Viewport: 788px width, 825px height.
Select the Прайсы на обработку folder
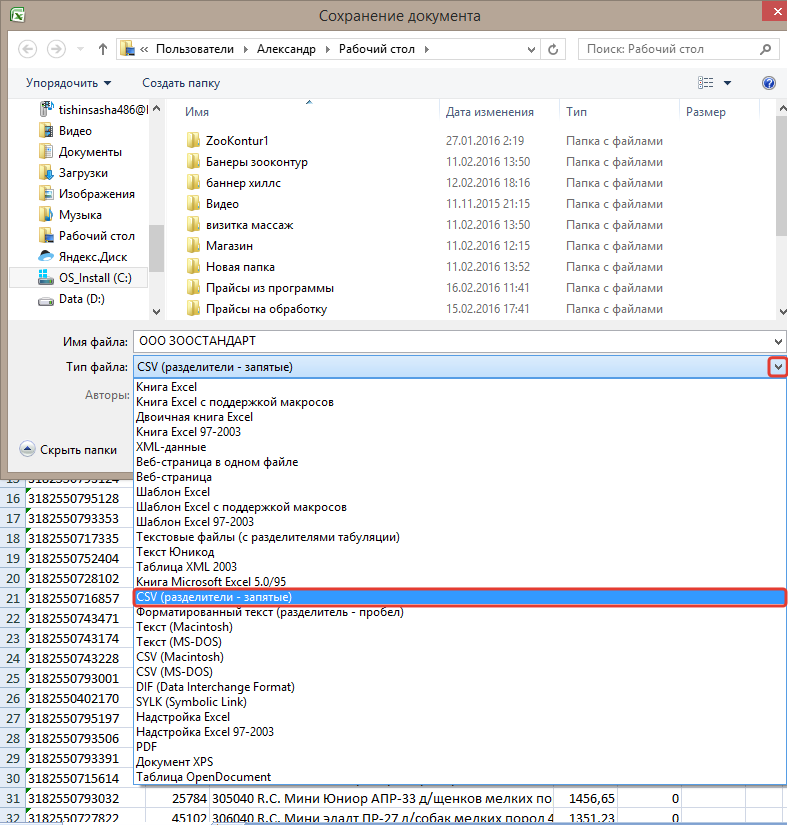[266, 309]
